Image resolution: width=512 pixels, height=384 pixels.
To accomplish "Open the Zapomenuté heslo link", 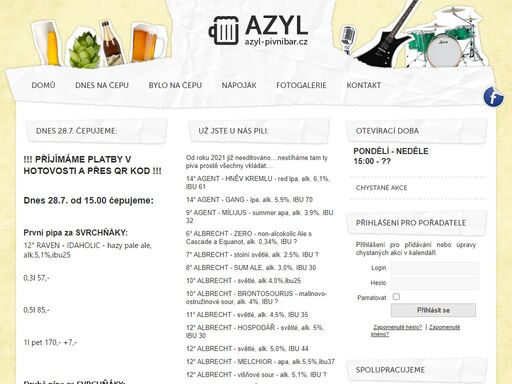I will [x=397, y=327].
